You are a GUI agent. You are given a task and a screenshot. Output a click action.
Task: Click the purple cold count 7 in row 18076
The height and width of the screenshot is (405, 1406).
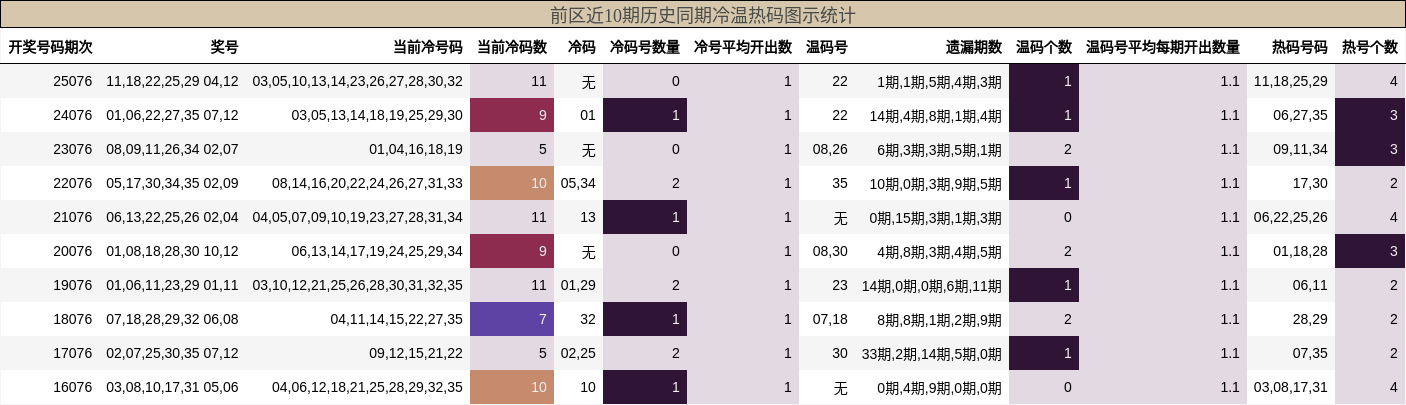[512, 320]
